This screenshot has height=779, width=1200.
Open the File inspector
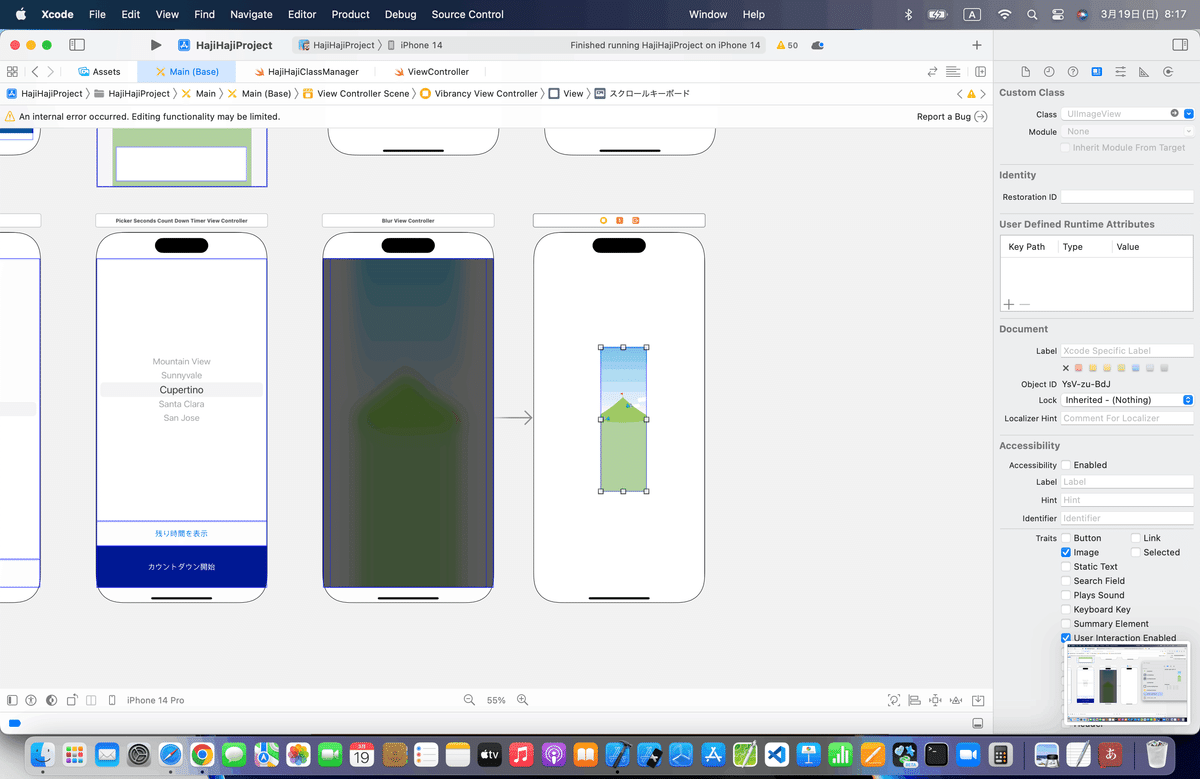(x=1025, y=72)
